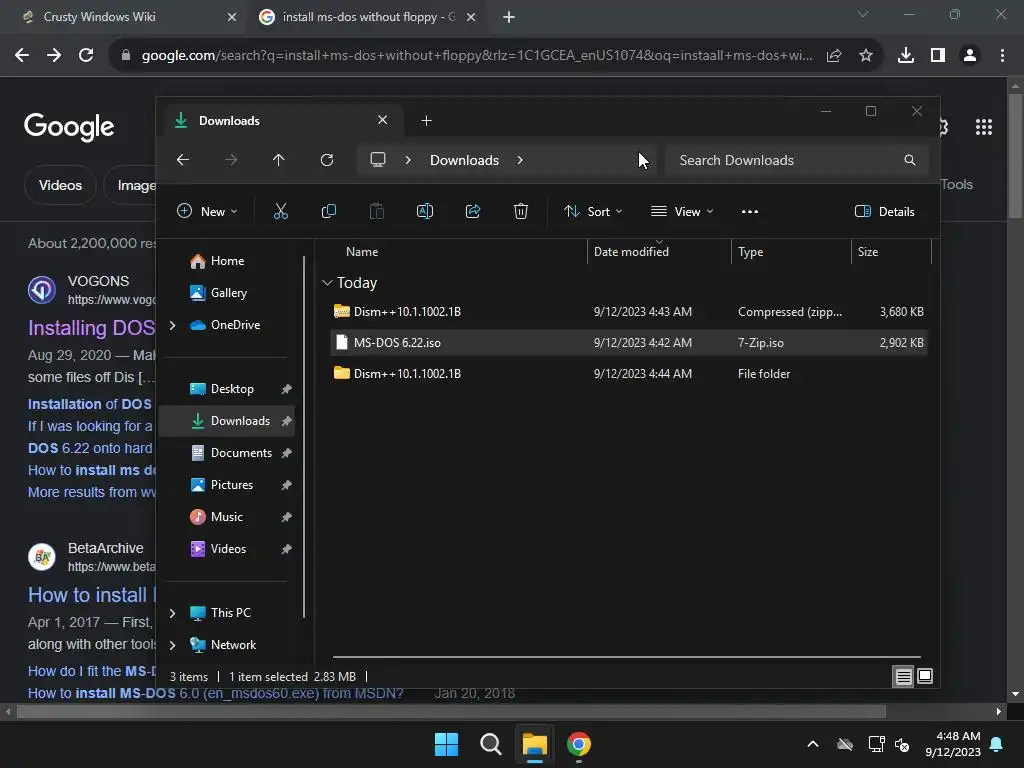
Task: Open Music in the navigation pane
Action: [x=226, y=517]
